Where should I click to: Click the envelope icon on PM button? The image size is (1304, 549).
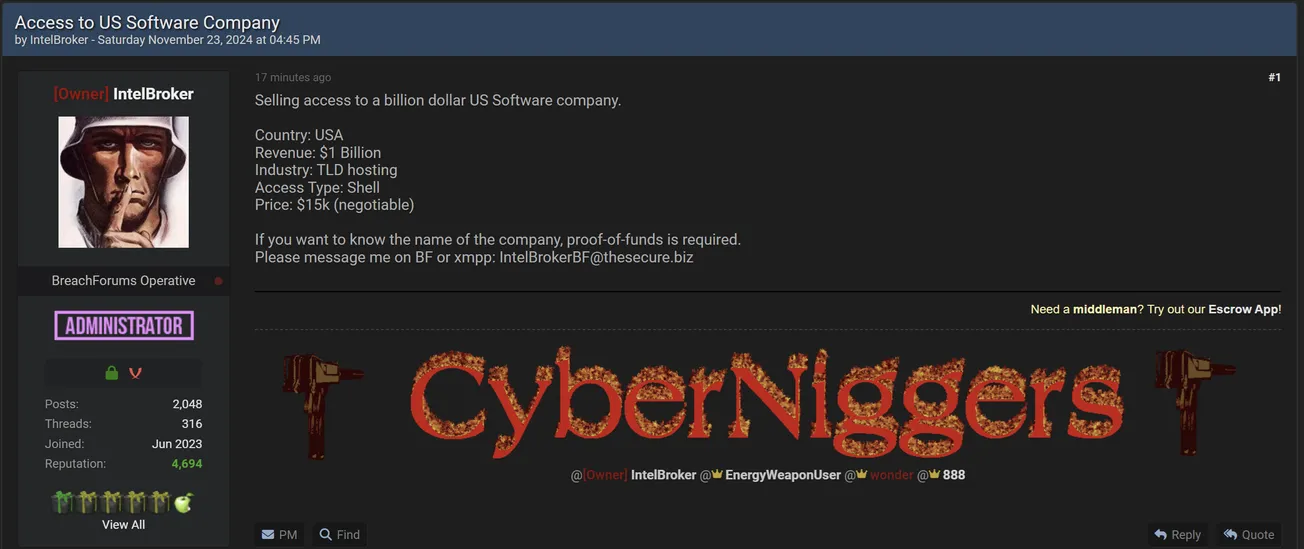coord(268,535)
